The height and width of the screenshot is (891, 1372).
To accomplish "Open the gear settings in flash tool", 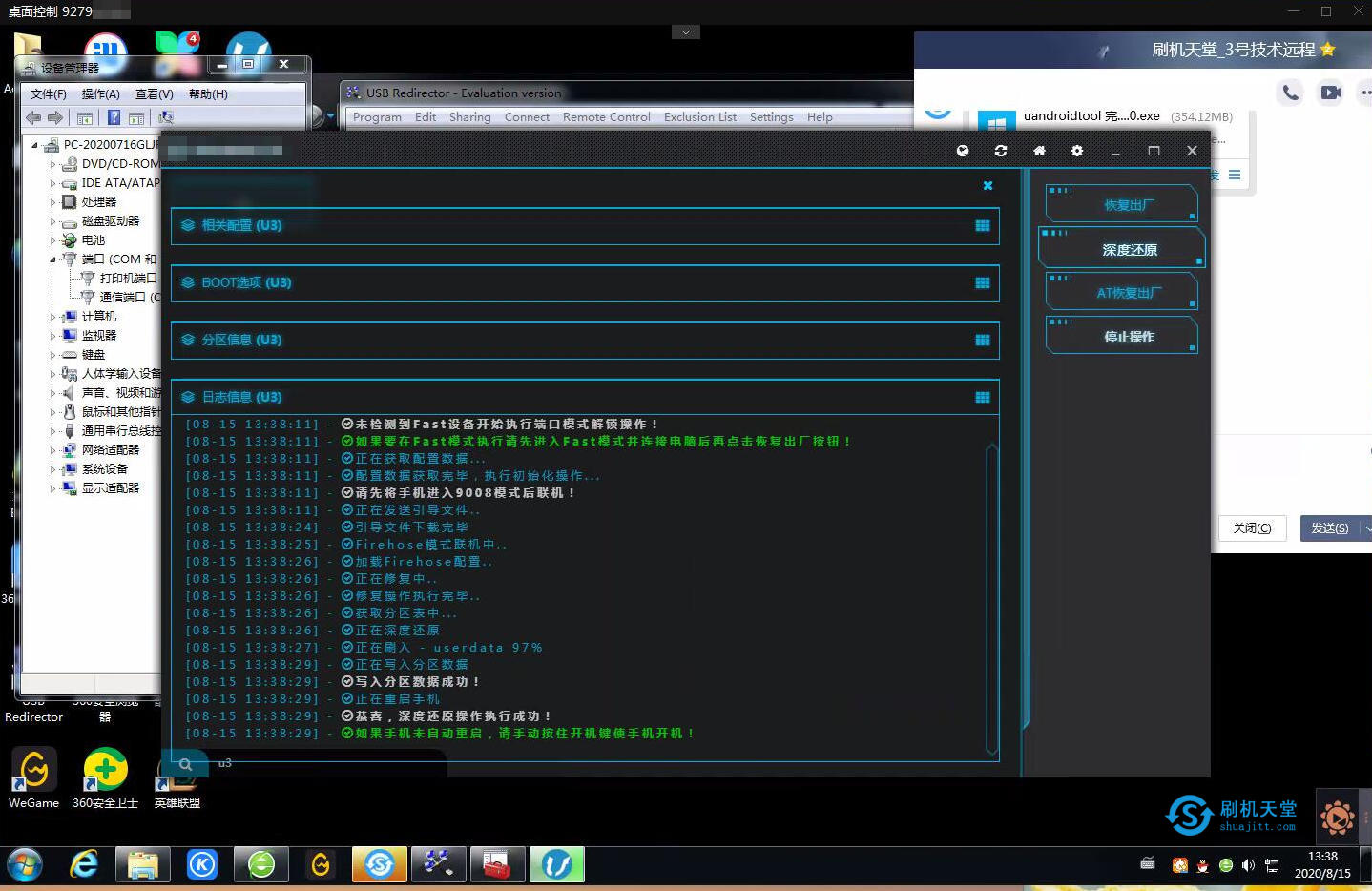I will coord(1077,151).
